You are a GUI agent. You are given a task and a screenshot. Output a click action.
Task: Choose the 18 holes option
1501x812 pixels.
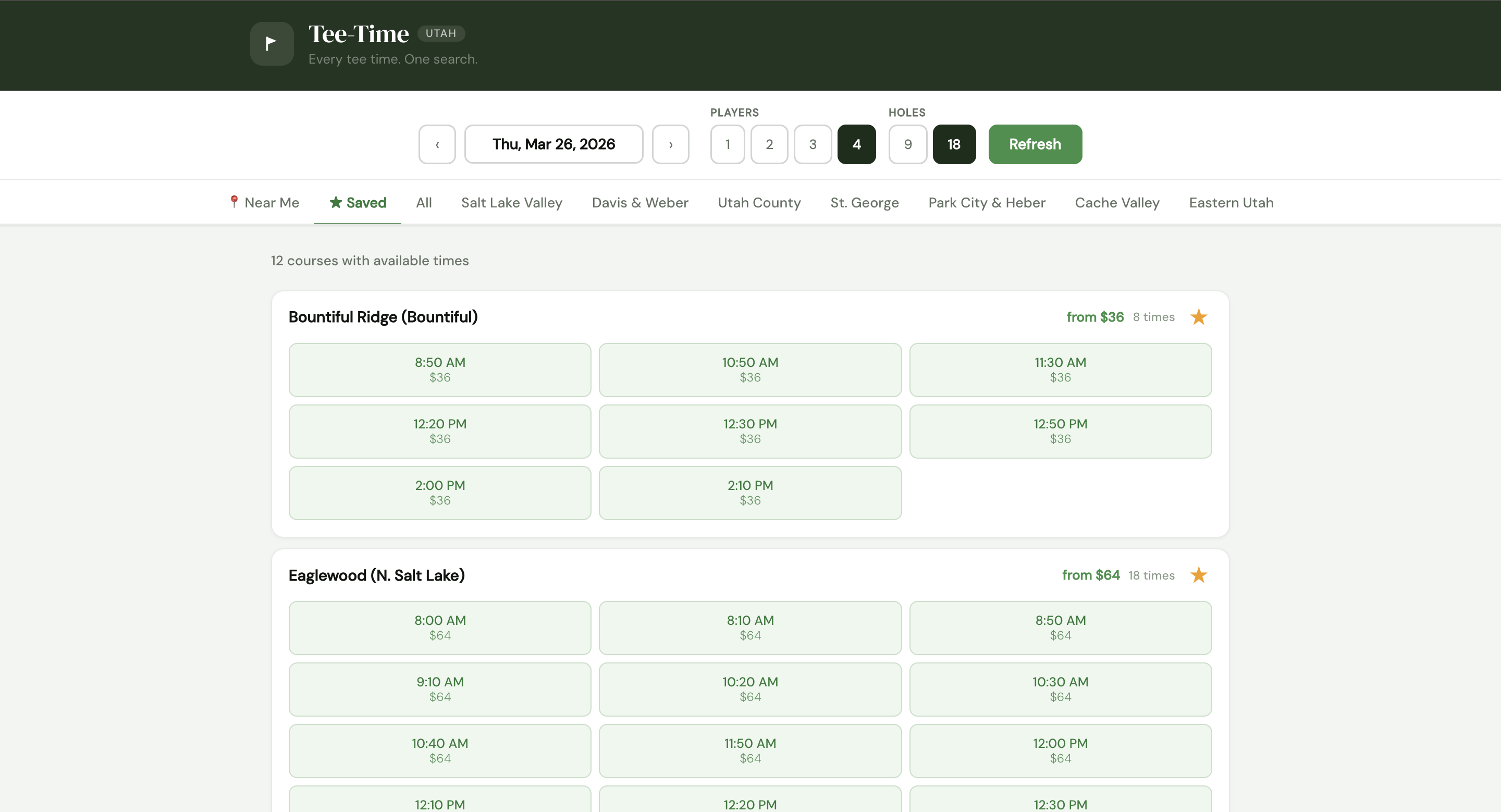(954, 144)
